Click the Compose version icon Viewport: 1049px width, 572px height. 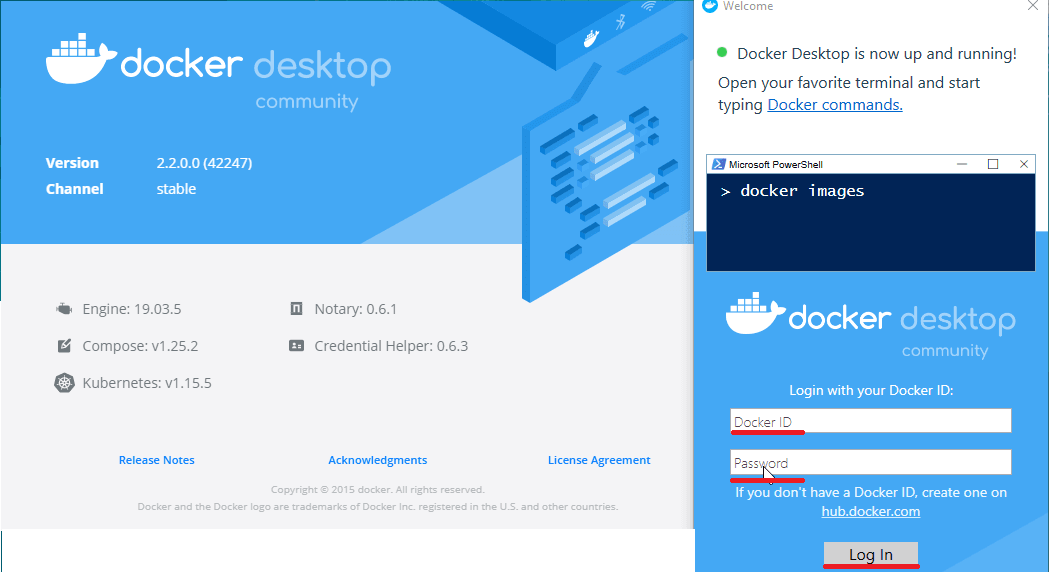(x=64, y=346)
